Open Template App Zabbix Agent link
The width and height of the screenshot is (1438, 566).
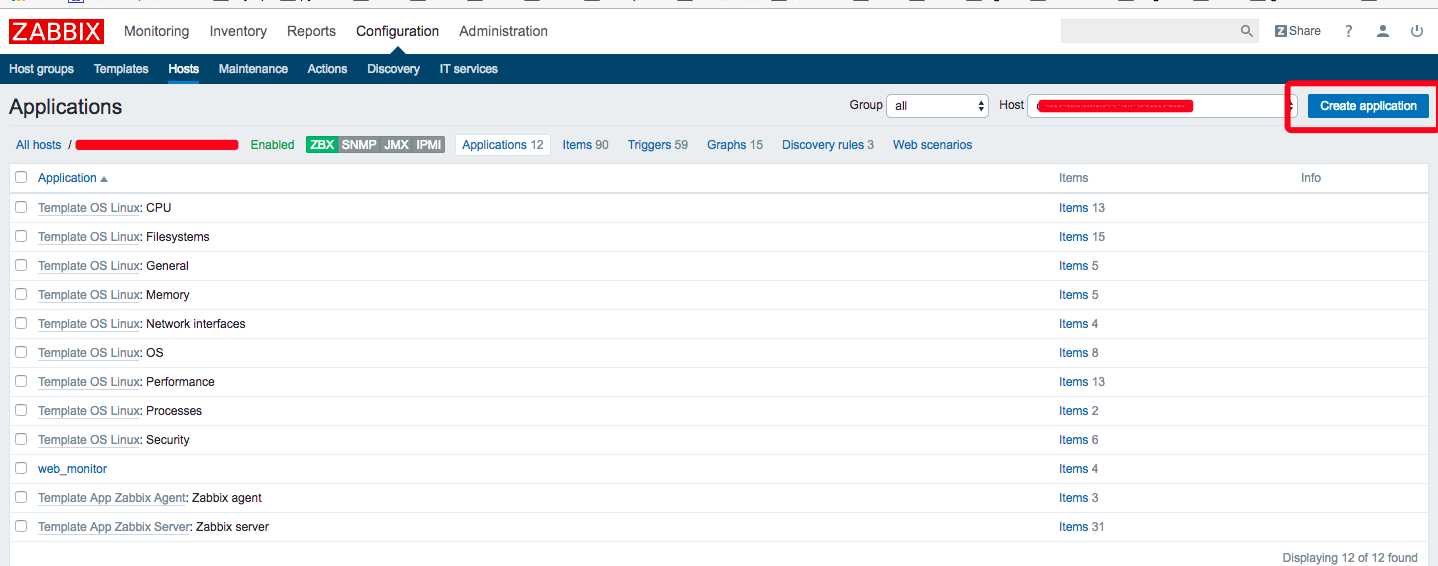[x=112, y=497]
